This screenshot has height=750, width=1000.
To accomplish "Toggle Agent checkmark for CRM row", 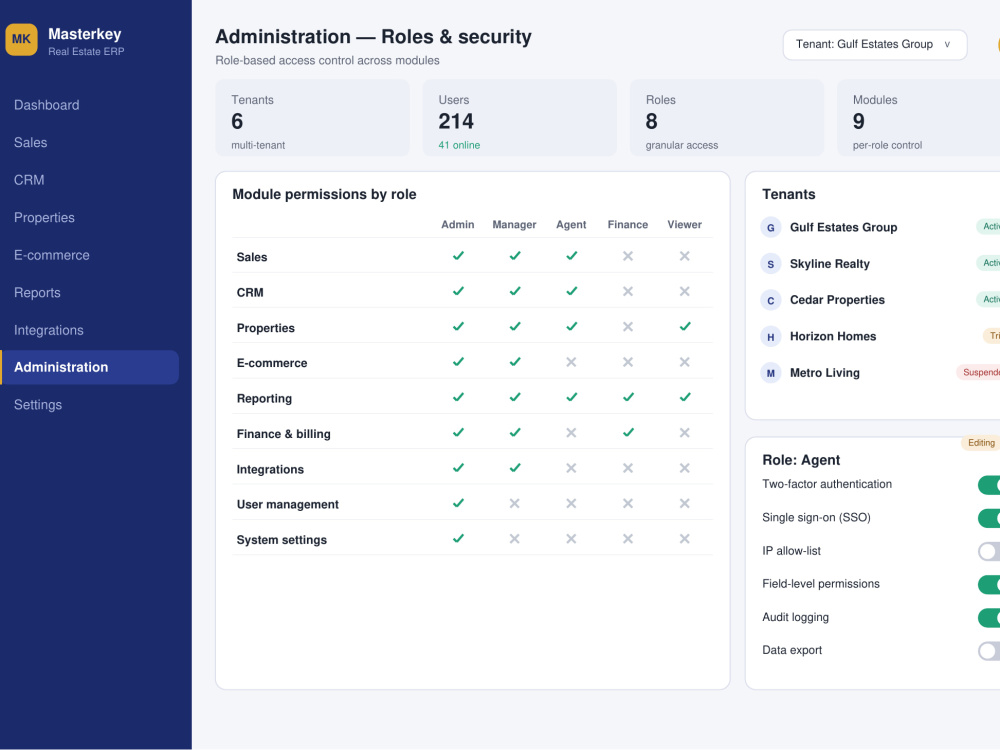I will click(x=571, y=291).
